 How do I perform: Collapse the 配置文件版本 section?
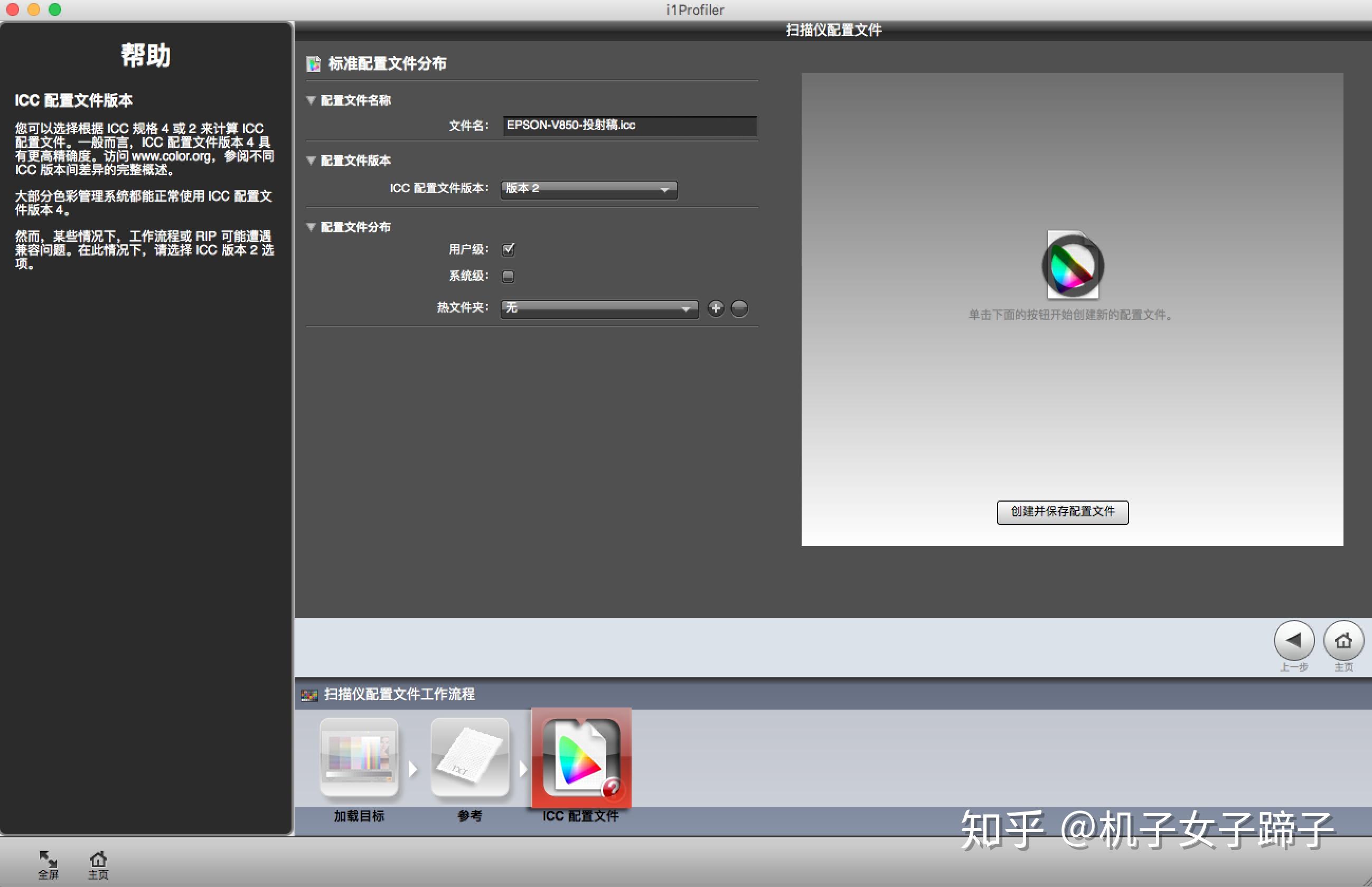click(311, 160)
